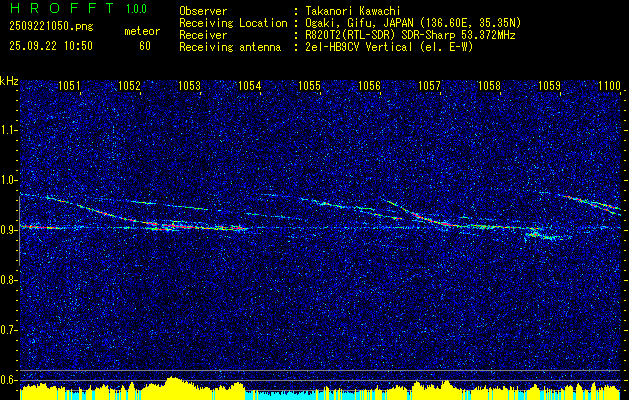Click the 2el-HB9CV Vertical antenna text
The width and height of the screenshot is (629, 400).
[x=389, y=47]
